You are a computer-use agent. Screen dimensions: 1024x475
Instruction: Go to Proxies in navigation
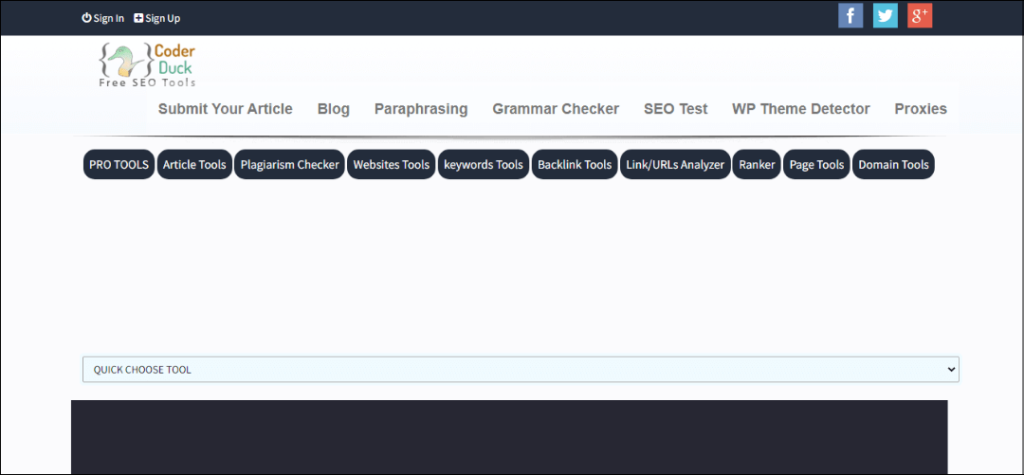point(921,109)
